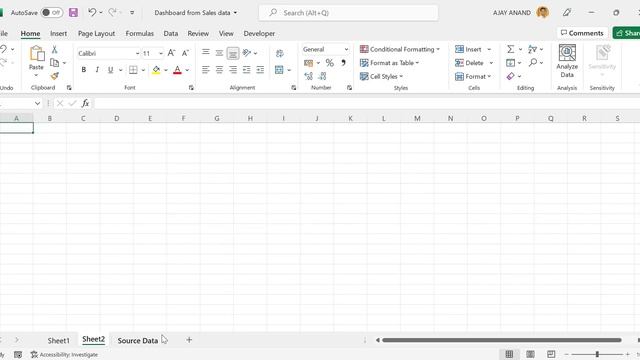Expand Format as Table menu
Screen dimensions: 640x360
click(389, 63)
